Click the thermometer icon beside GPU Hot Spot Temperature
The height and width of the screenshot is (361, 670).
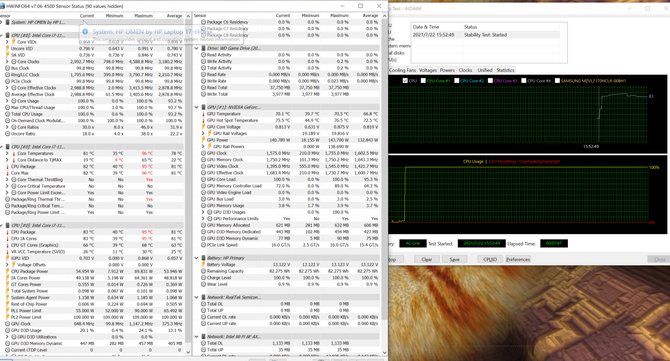coord(203,120)
